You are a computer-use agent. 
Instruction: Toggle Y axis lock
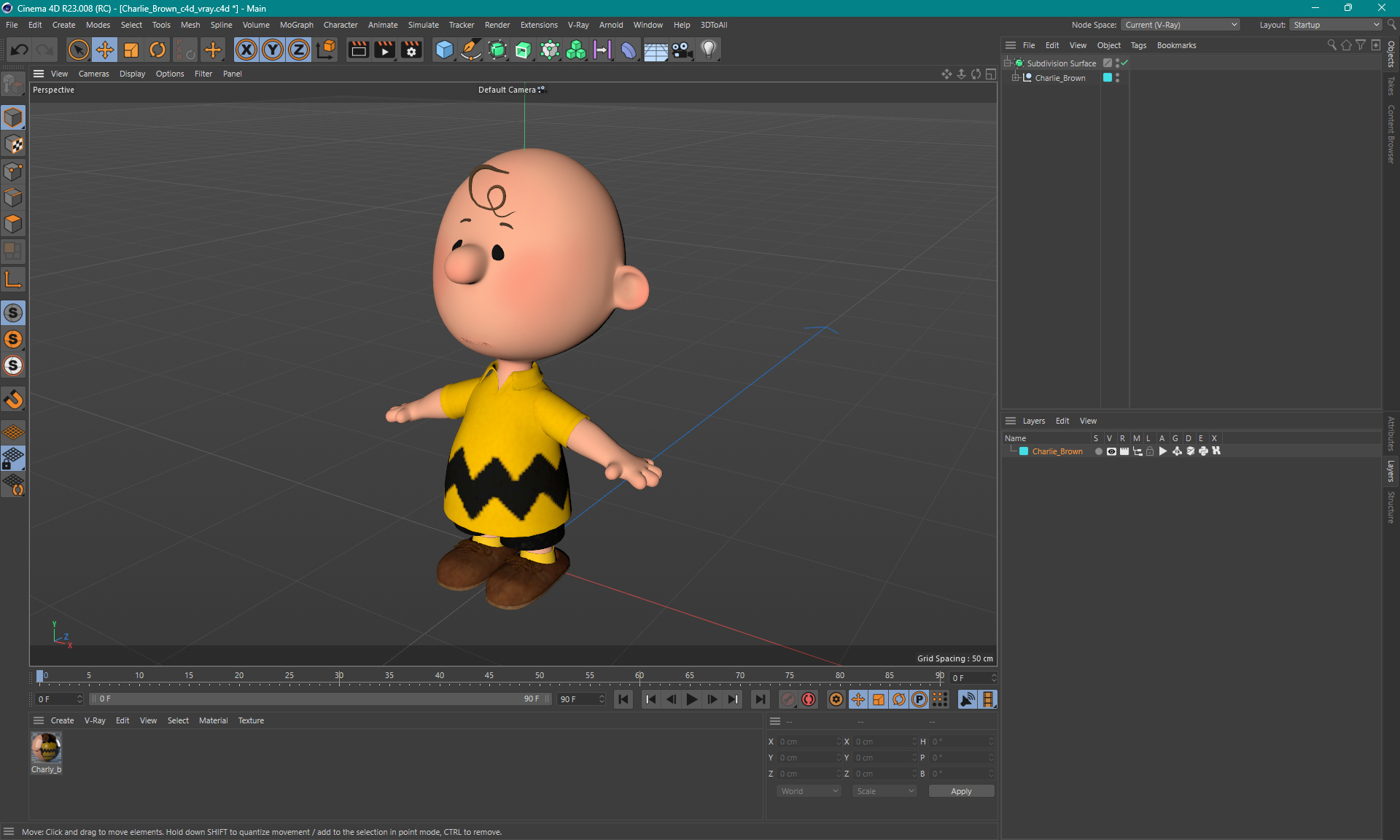[x=273, y=50]
